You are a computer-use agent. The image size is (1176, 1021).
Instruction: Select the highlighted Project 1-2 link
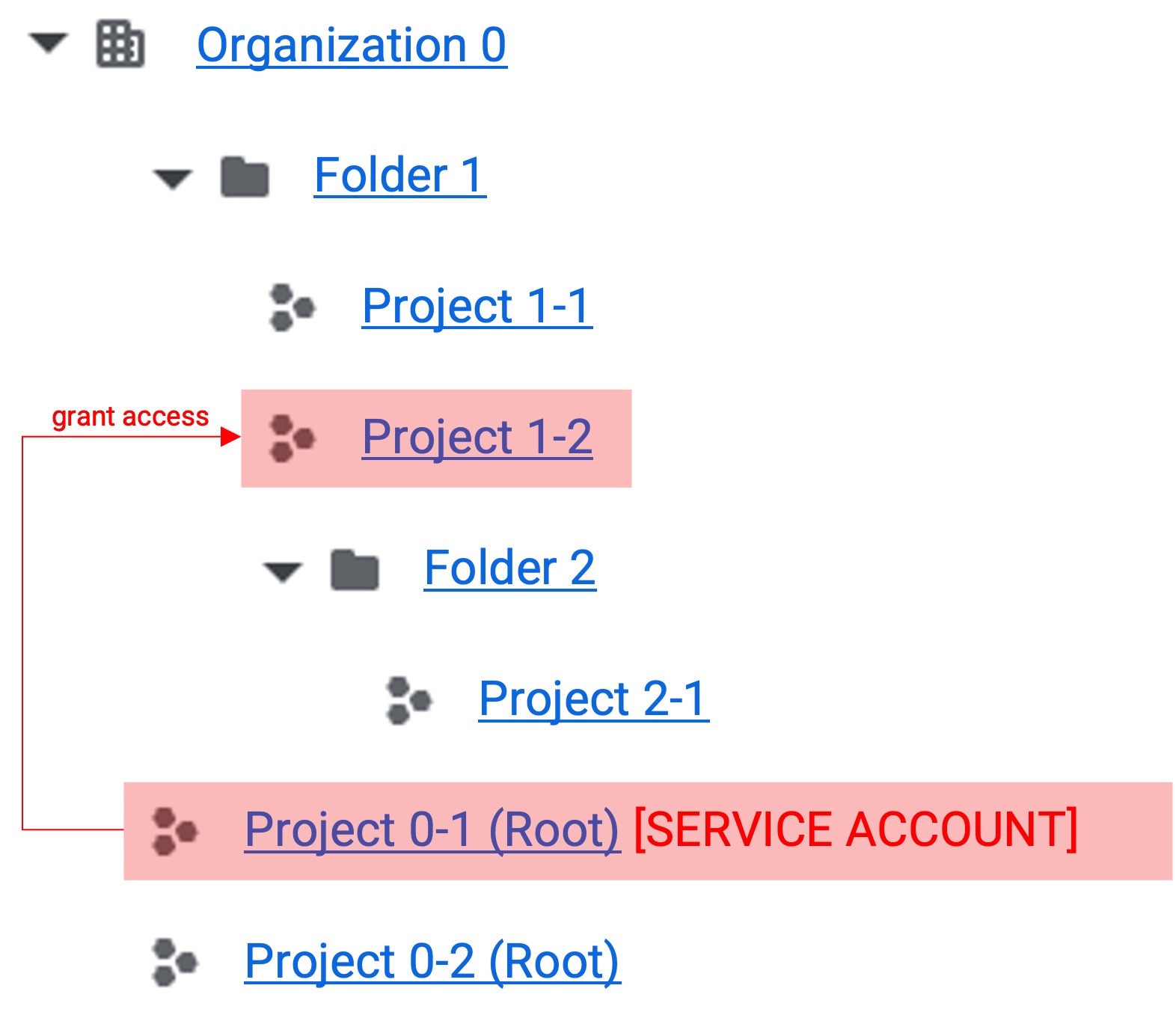pyautogui.click(x=477, y=438)
